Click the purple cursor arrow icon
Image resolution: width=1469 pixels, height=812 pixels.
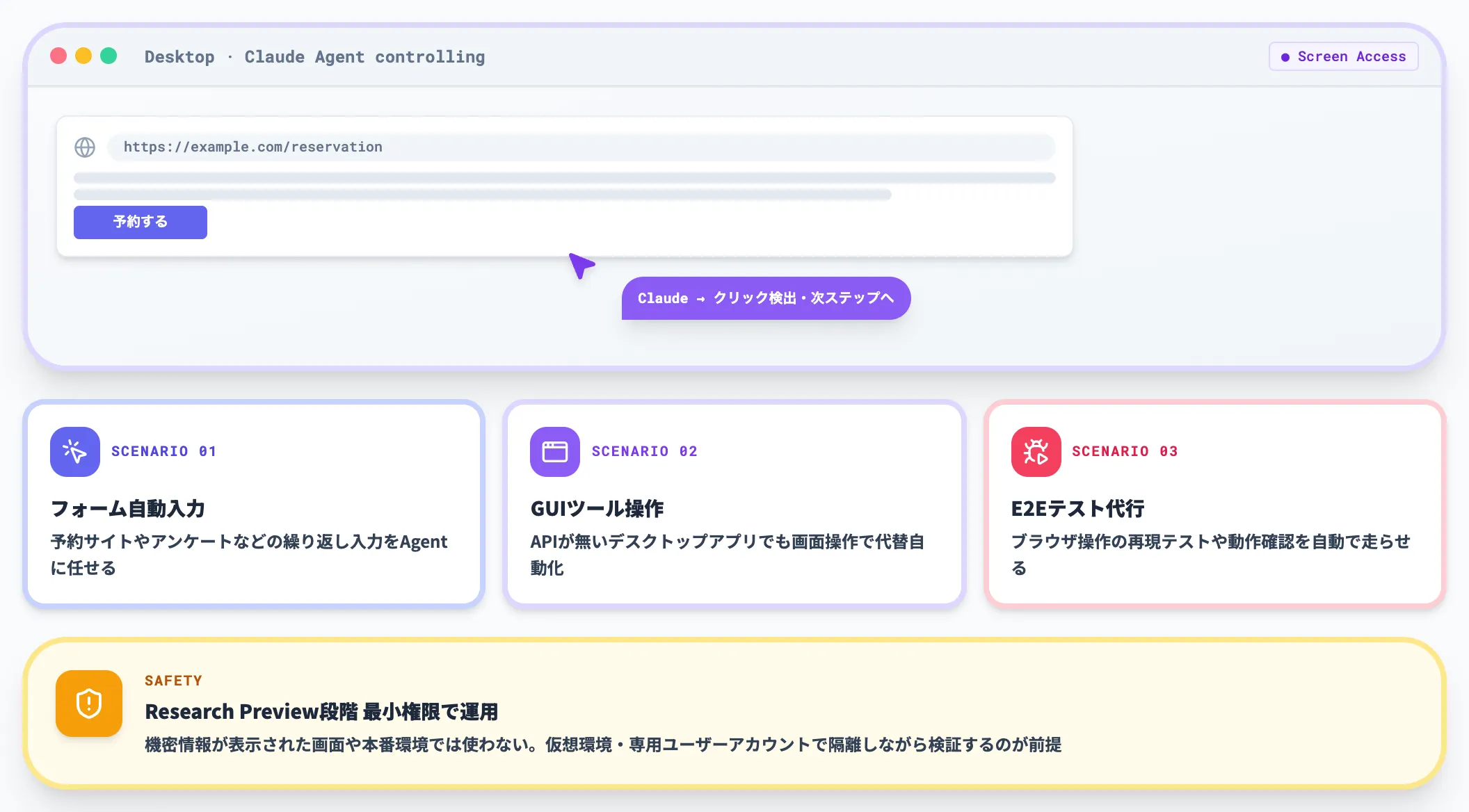[581, 265]
